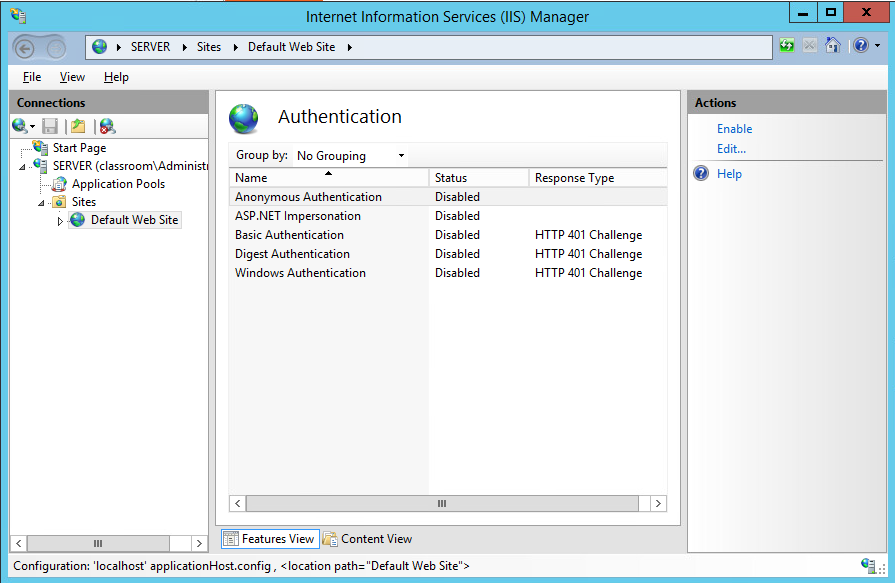Collapse the Sites tree node
Image resolution: width=895 pixels, height=583 pixels.
point(41,203)
